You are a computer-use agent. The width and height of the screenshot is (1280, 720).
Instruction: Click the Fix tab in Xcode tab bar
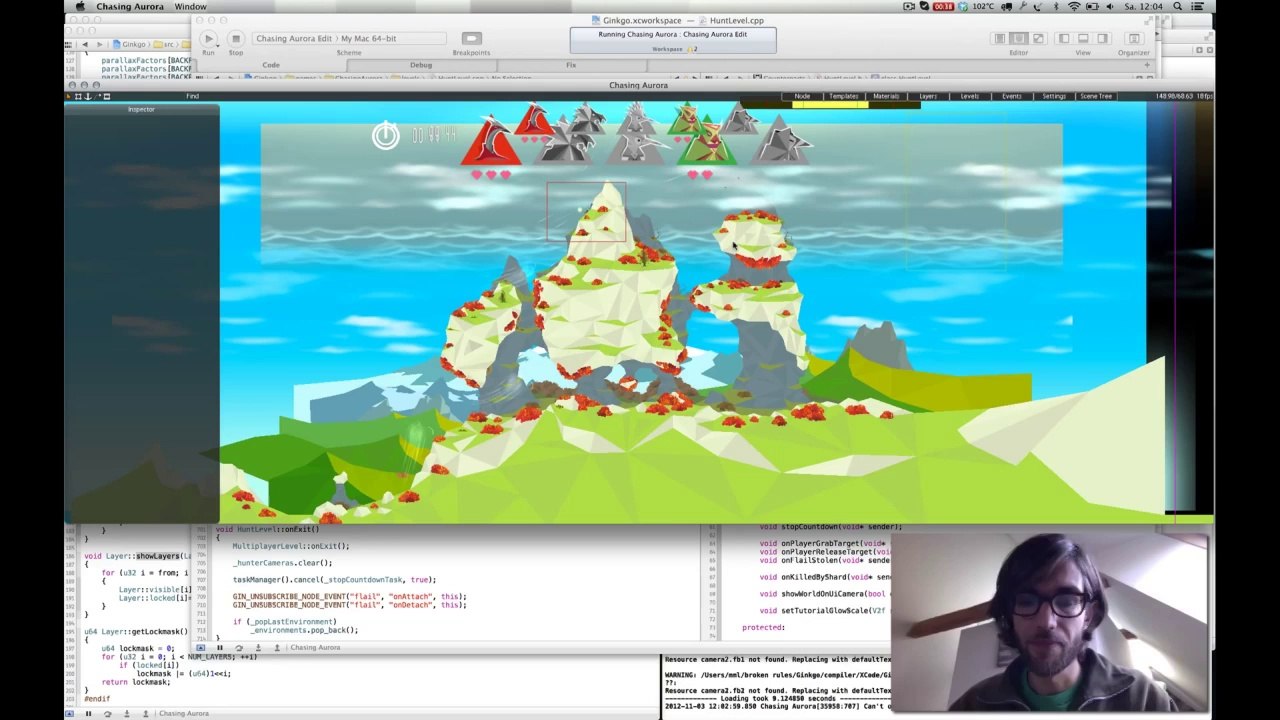[x=571, y=65]
